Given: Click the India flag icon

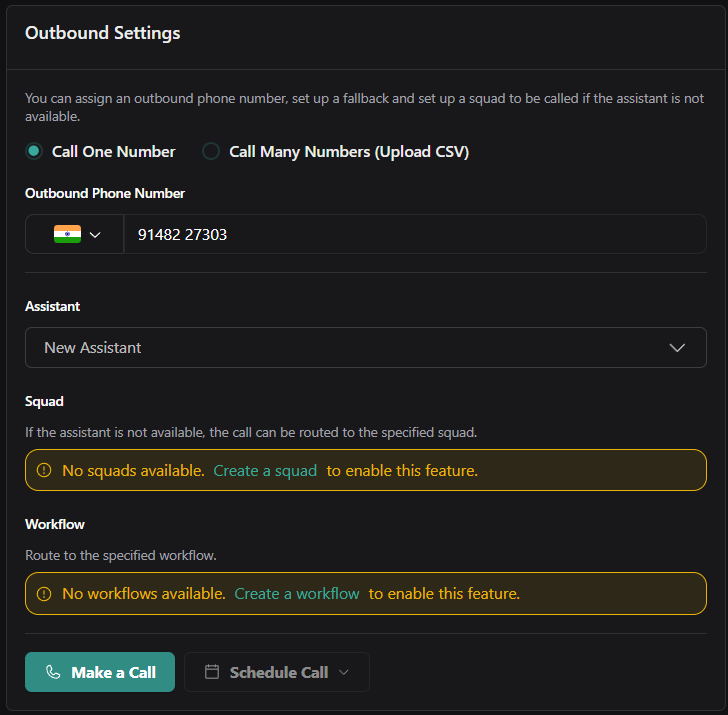Looking at the screenshot, I should pos(67,234).
